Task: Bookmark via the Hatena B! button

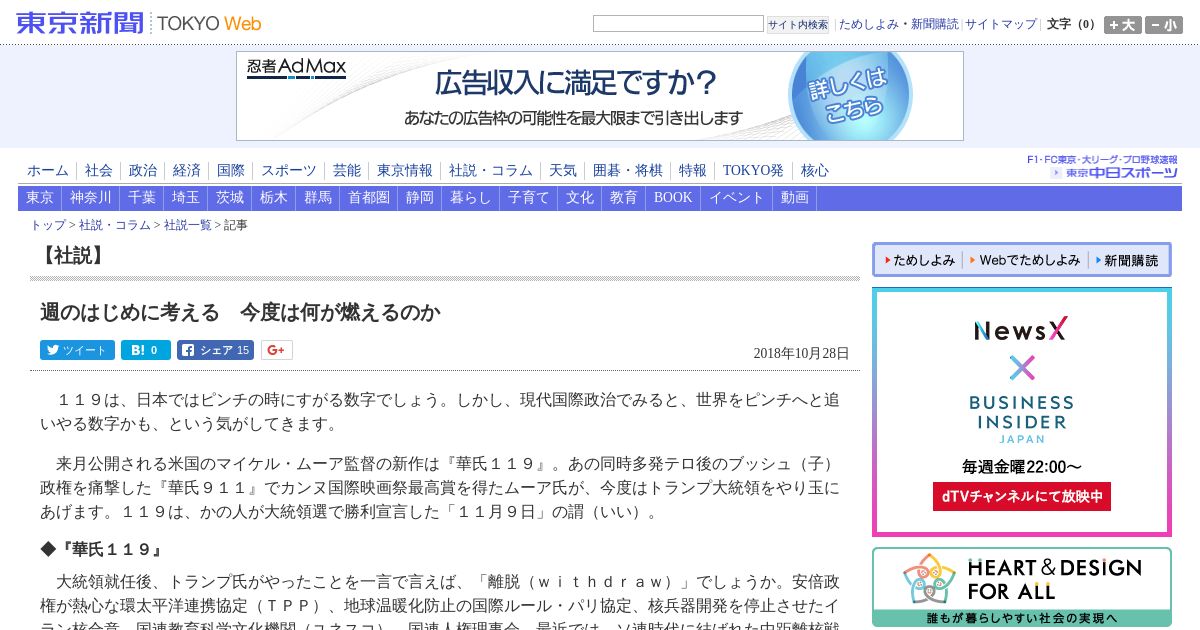Action: click(146, 350)
